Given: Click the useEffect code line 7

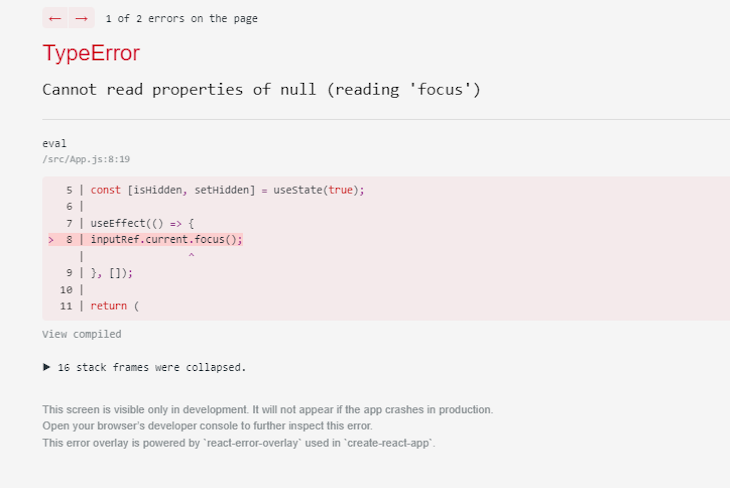Looking at the screenshot, I should (142, 224).
